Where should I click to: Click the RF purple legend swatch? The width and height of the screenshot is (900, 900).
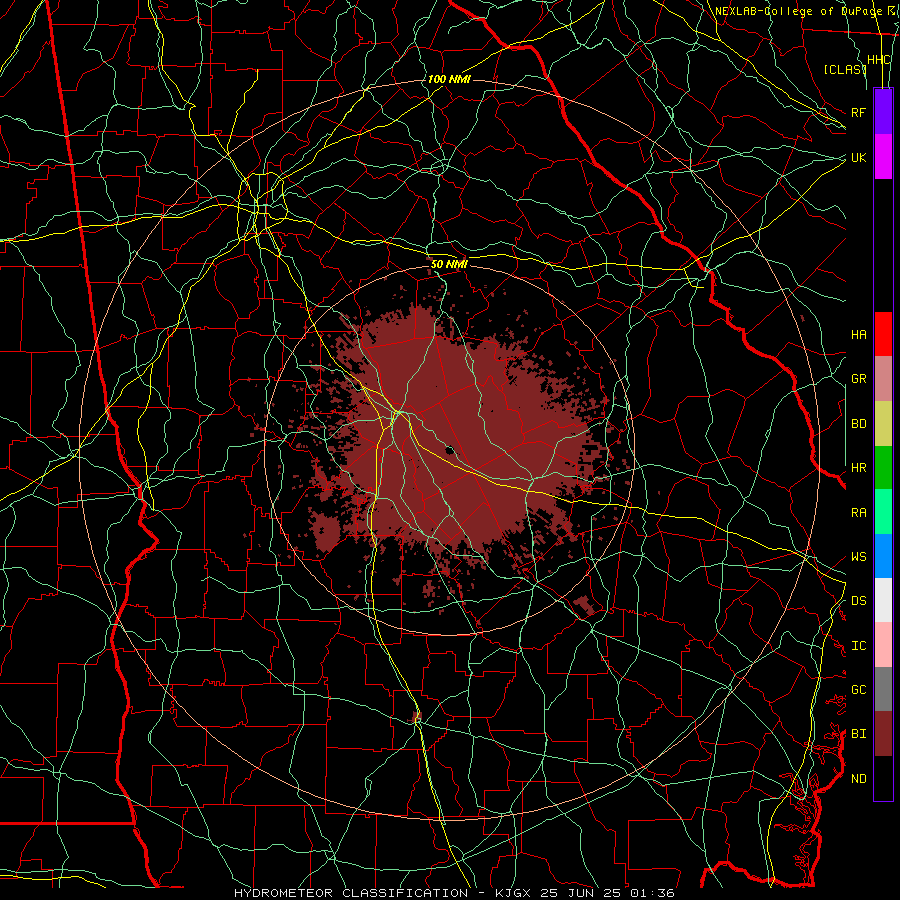coord(883,111)
